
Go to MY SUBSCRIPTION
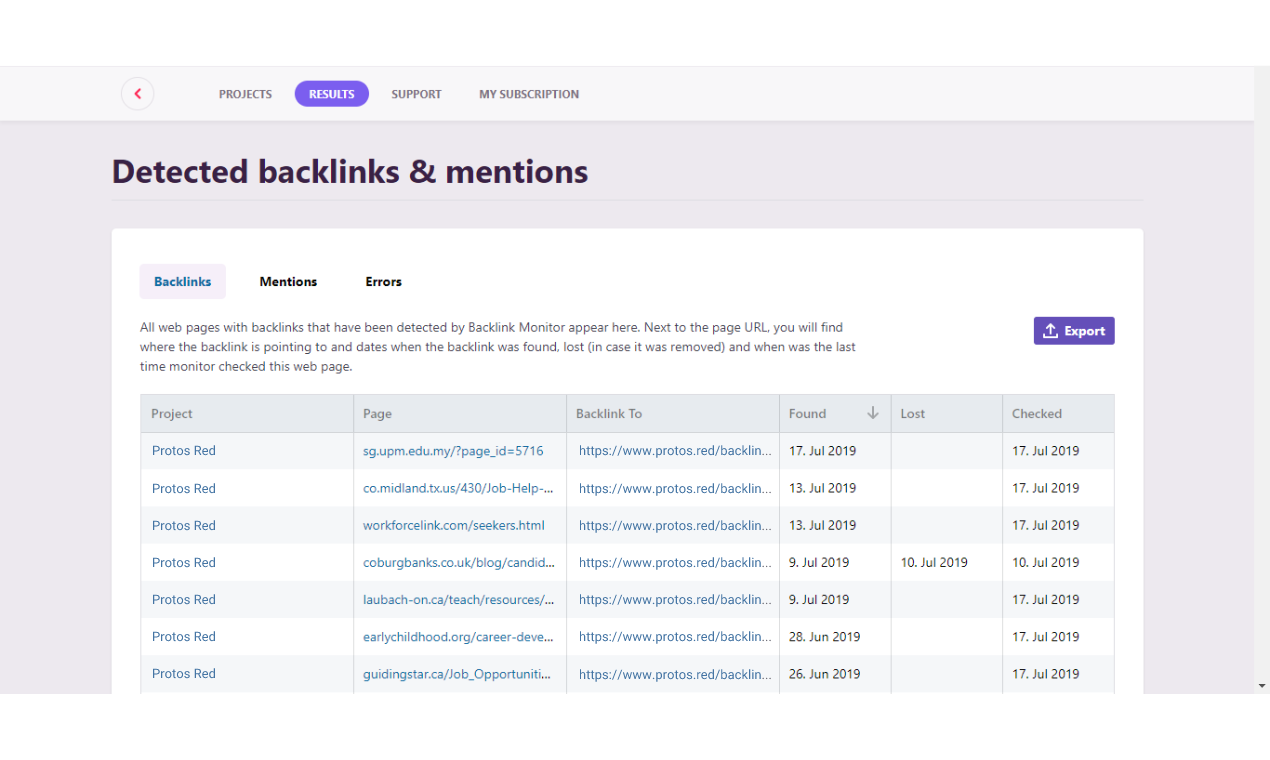[528, 93]
